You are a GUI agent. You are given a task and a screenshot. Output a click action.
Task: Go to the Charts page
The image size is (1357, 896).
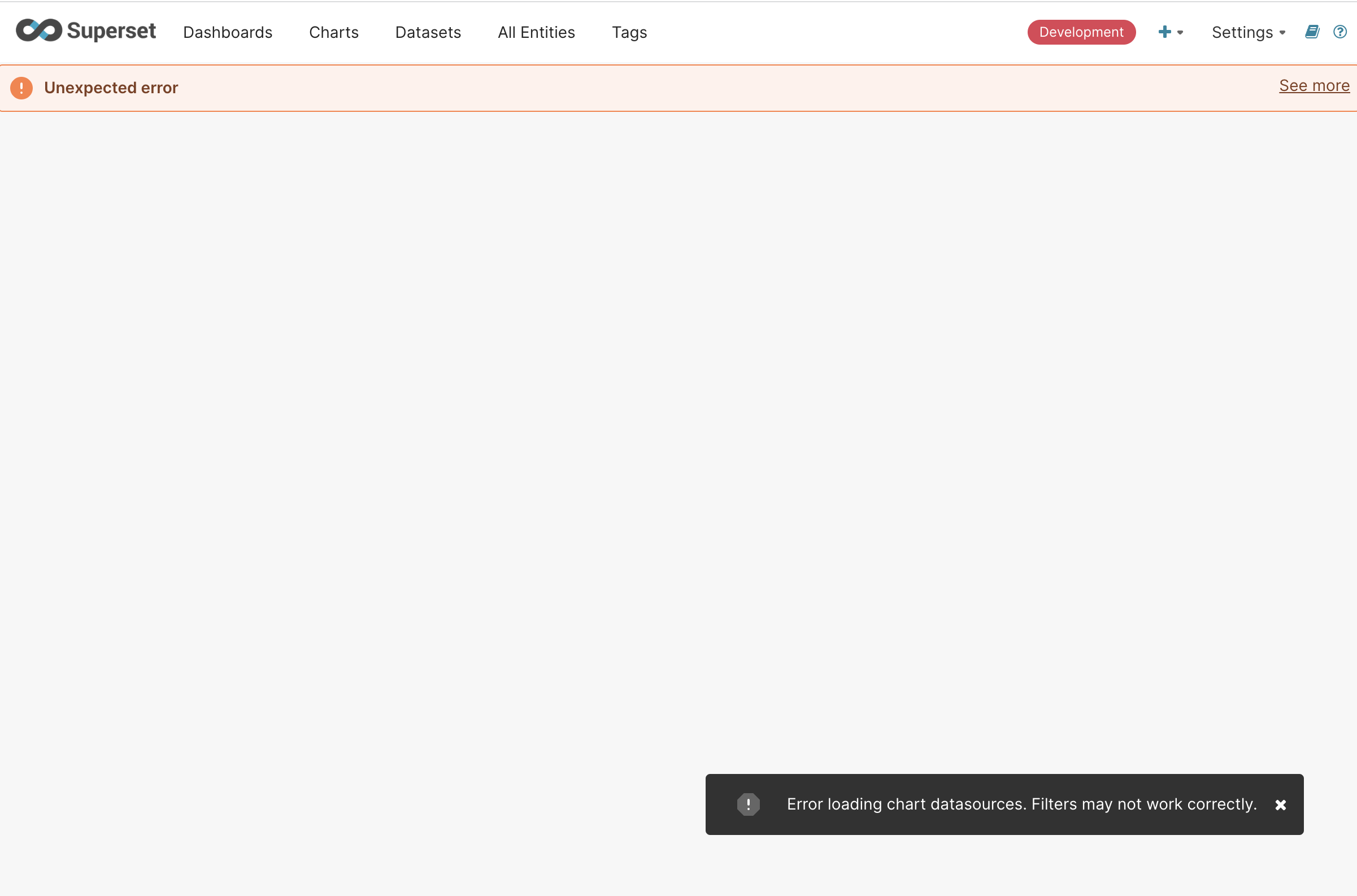[x=334, y=33]
